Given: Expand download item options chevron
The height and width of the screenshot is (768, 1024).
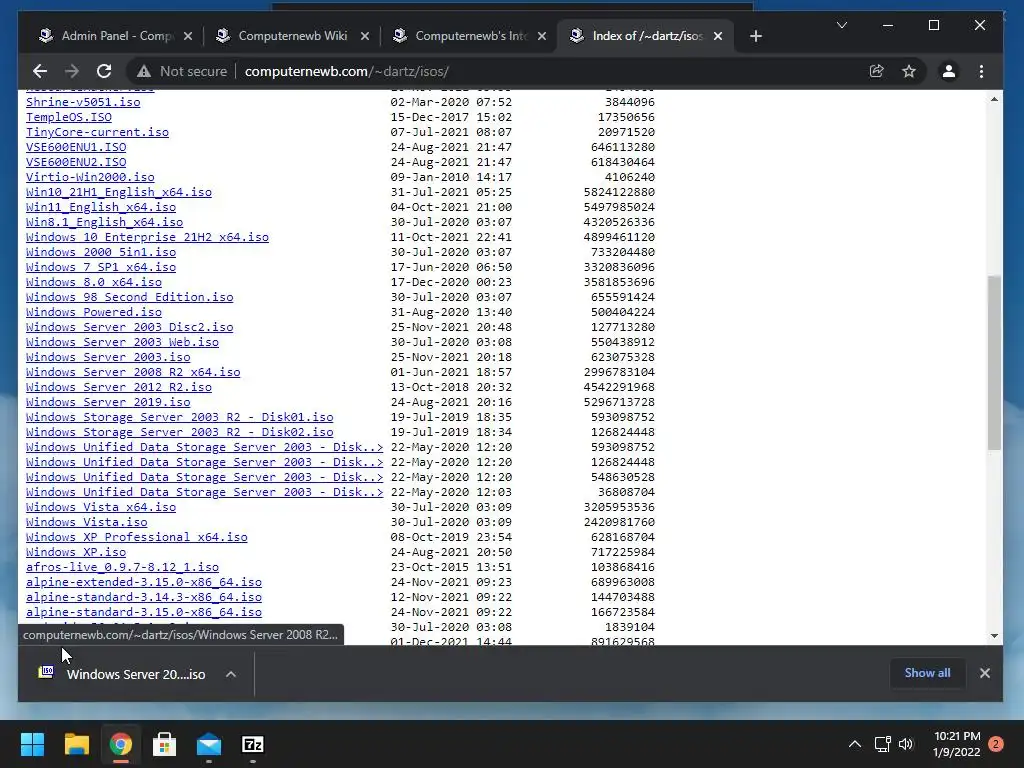Looking at the screenshot, I should pos(231,674).
